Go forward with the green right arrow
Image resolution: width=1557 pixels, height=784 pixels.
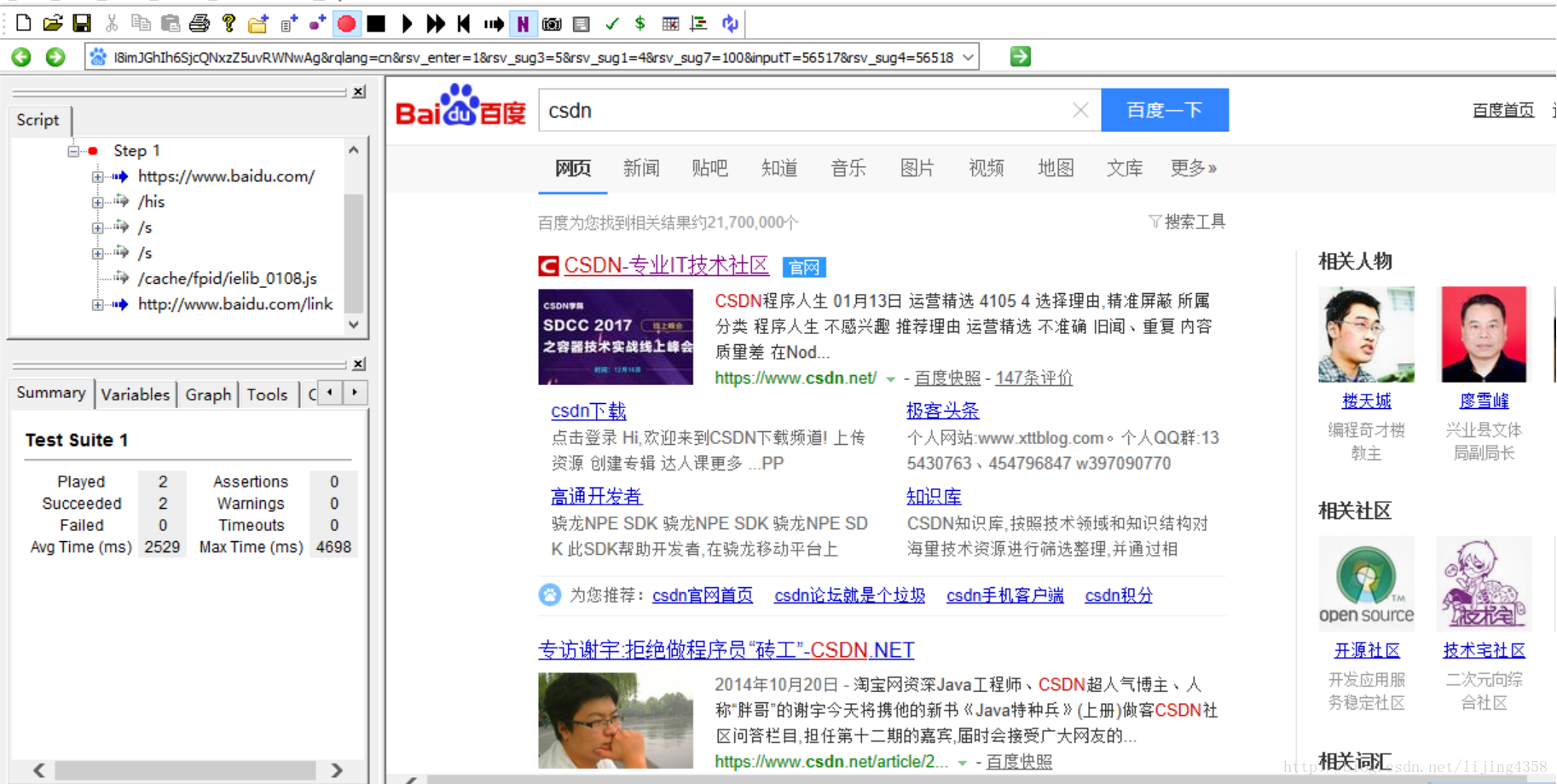[x=55, y=57]
